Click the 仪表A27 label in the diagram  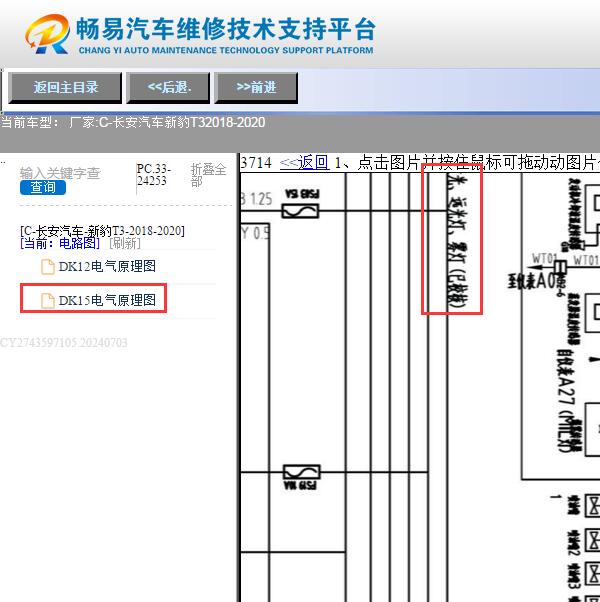click(567, 400)
